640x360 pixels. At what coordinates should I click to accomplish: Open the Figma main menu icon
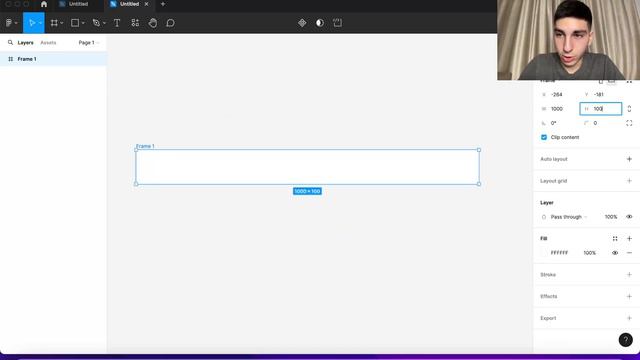coord(9,23)
